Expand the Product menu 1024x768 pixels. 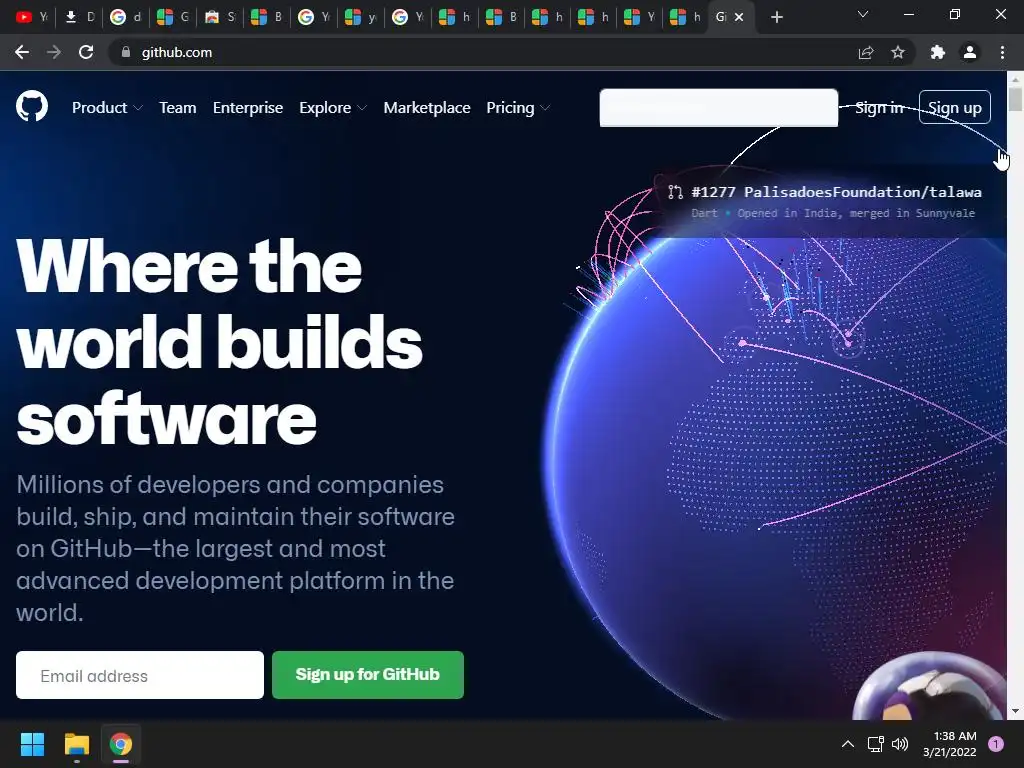pyautogui.click(x=107, y=108)
